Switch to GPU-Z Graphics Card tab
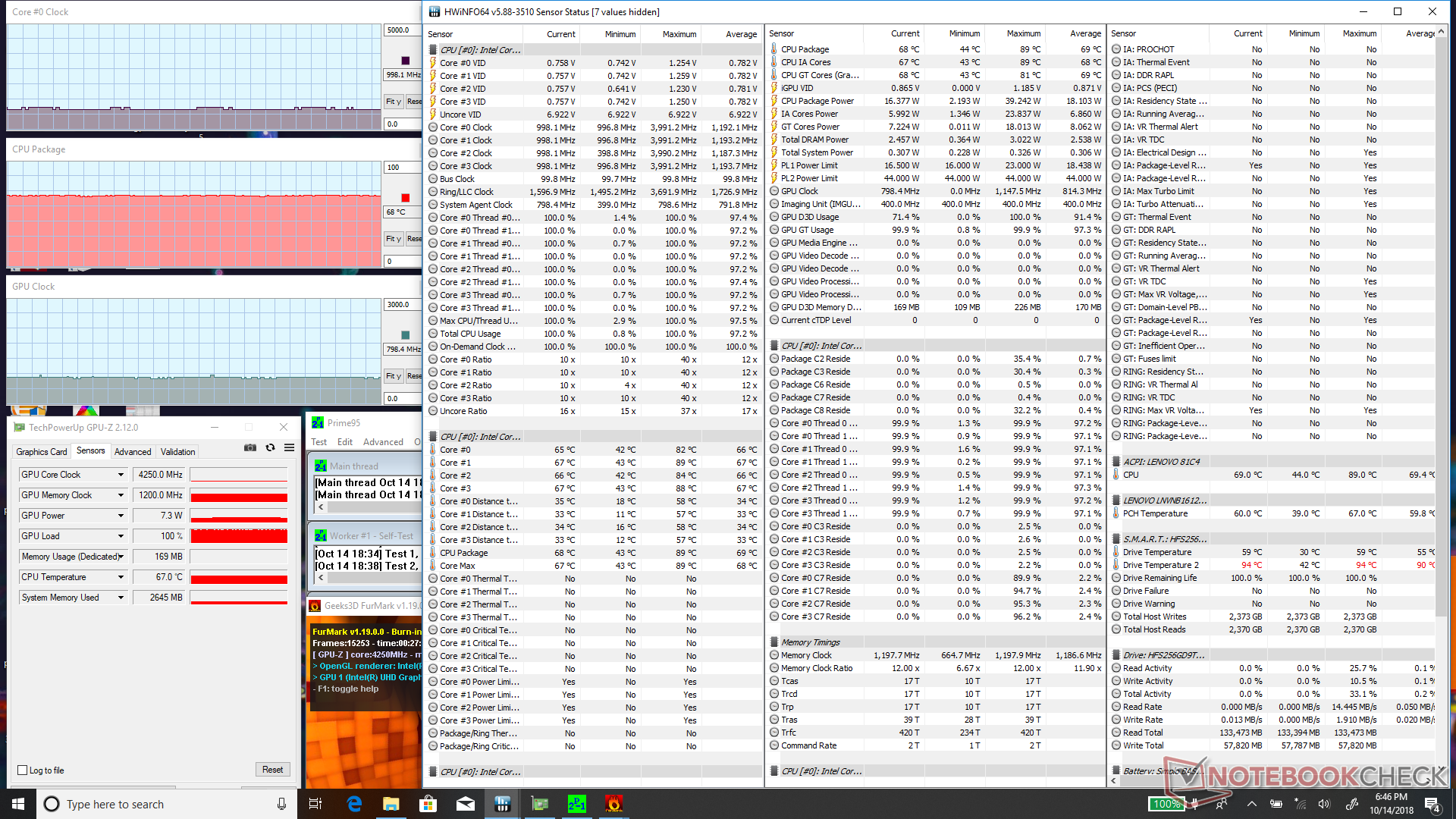This screenshot has width=1456, height=819. pyautogui.click(x=42, y=452)
